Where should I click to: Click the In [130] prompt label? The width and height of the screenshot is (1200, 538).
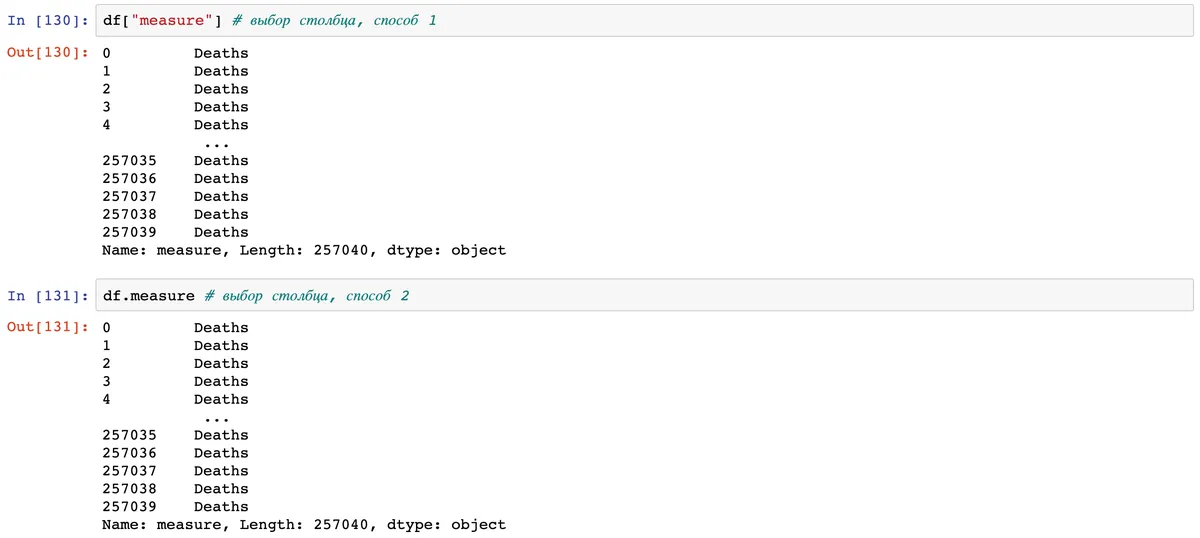(x=50, y=20)
